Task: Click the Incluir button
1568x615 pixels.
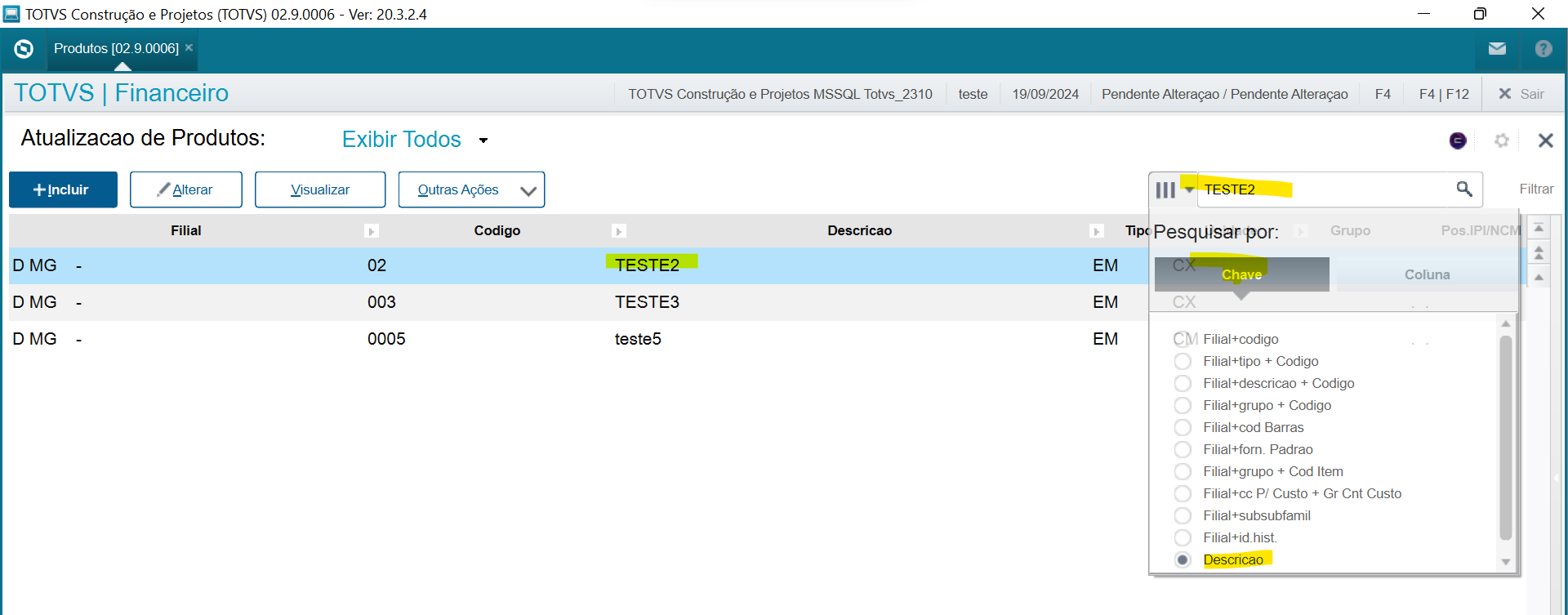Action: tap(63, 189)
